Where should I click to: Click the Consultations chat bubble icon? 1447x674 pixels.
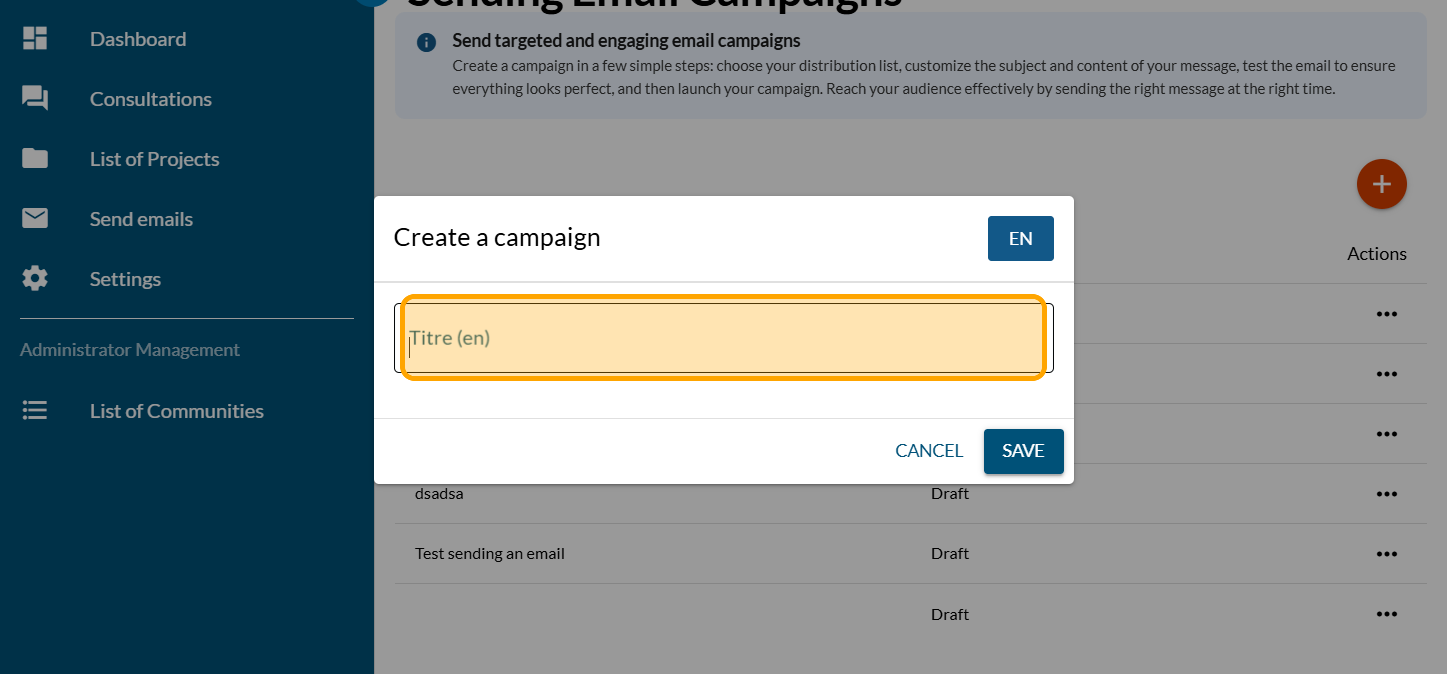coord(35,98)
